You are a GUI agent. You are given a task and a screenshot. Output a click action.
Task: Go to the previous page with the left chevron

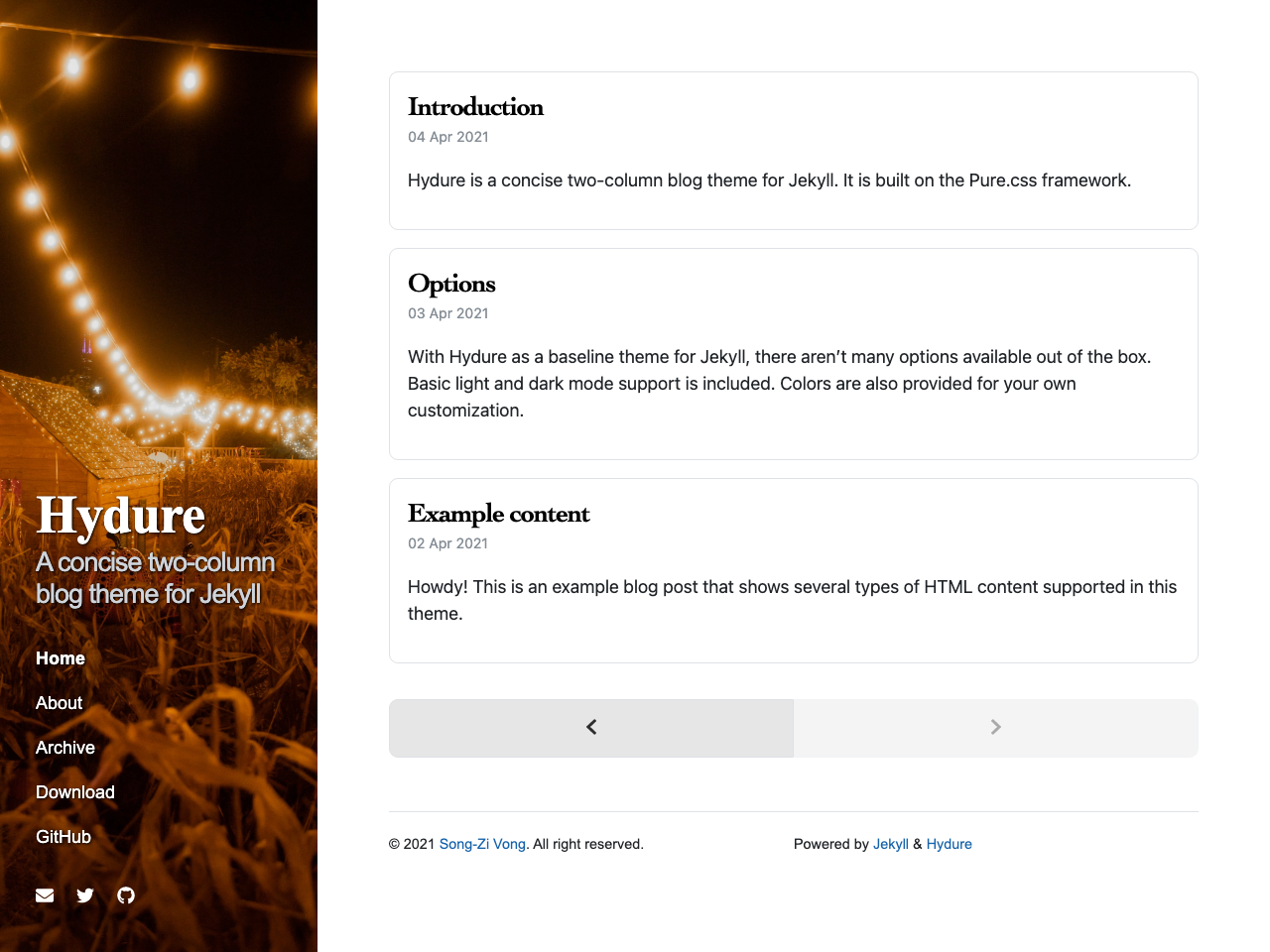click(590, 727)
